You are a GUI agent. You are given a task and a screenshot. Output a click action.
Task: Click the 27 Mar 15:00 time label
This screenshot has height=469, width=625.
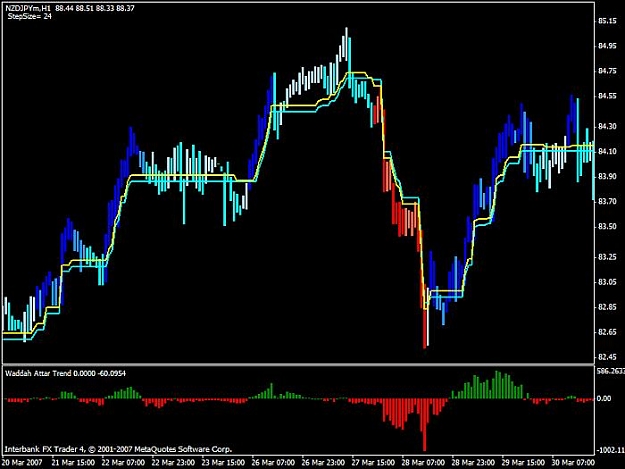tap(373, 463)
